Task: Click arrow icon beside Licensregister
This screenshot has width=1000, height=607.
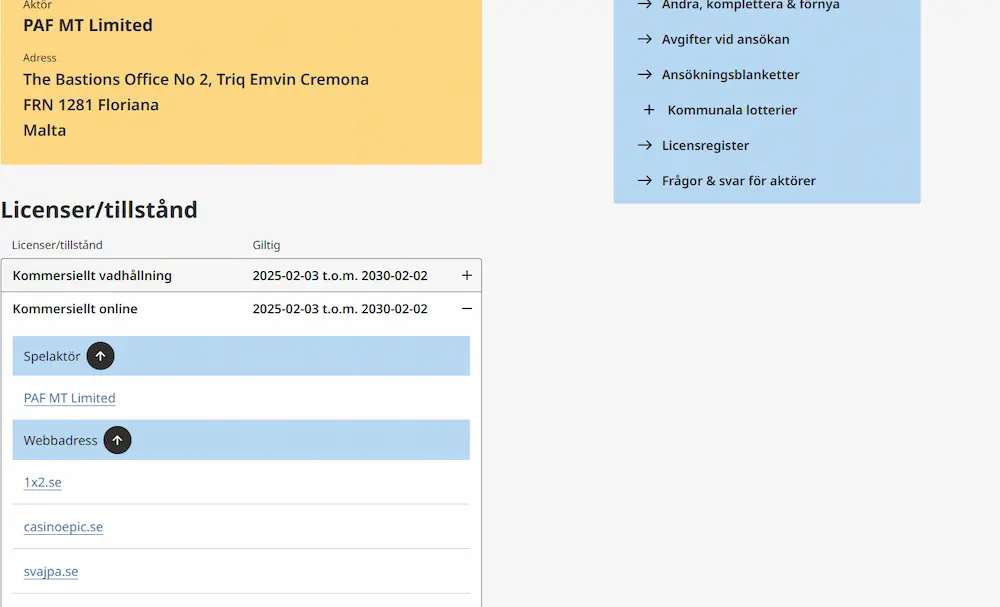Action: (x=645, y=145)
